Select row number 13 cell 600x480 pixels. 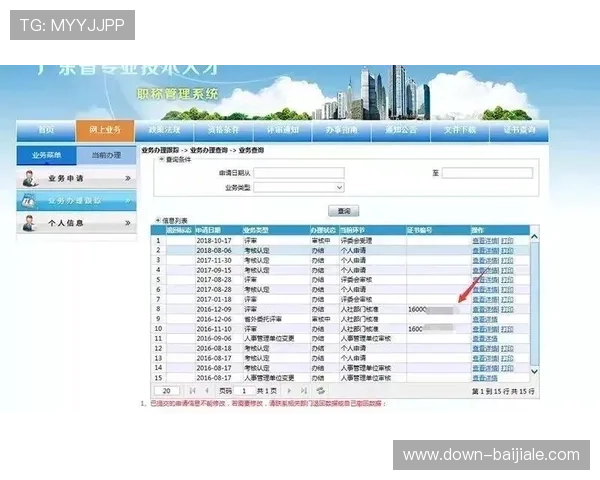point(158,358)
